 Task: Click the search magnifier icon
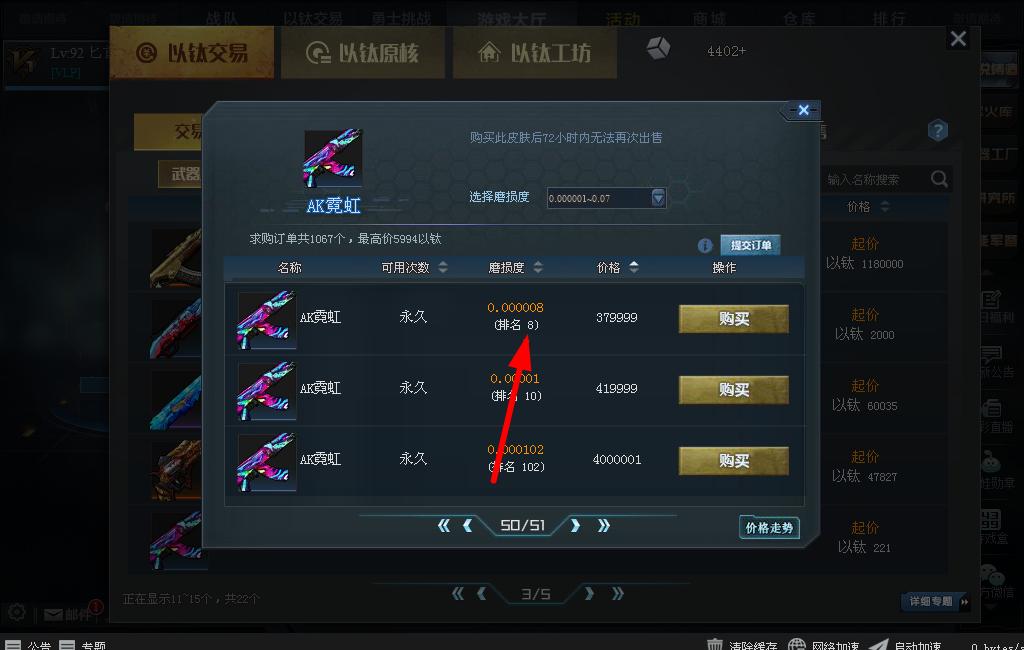click(939, 179)
